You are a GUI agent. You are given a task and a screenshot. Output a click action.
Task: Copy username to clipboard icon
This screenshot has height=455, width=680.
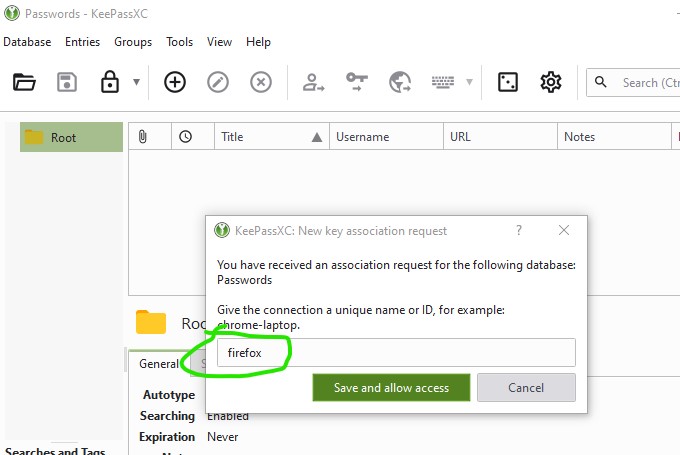coord(313,82)
